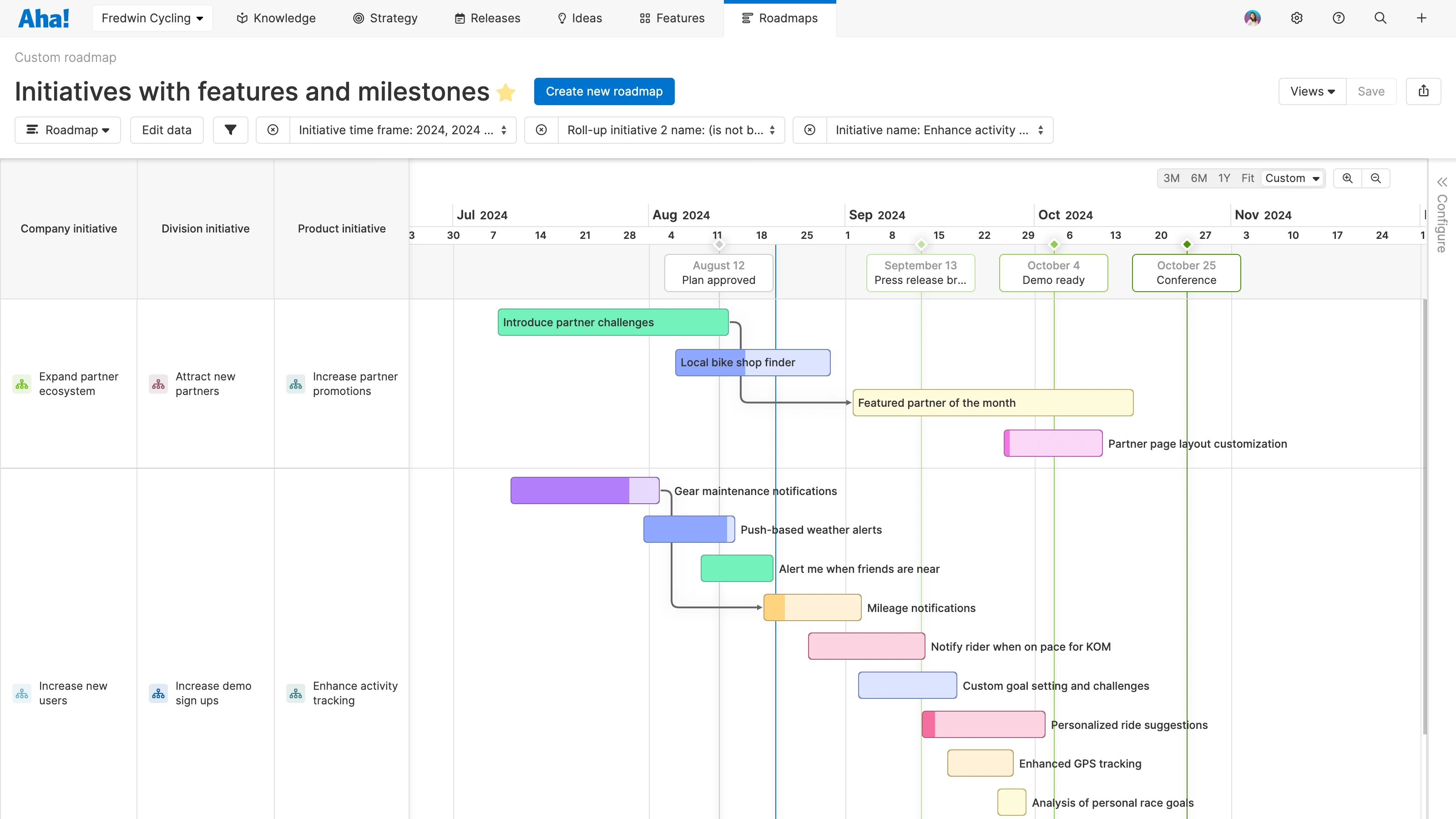
Task: Remove the Initiative name filter
Action: click(810, 130)
